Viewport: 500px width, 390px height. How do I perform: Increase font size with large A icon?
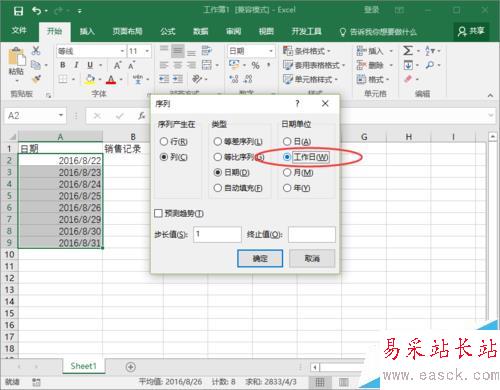pos(117,65)
